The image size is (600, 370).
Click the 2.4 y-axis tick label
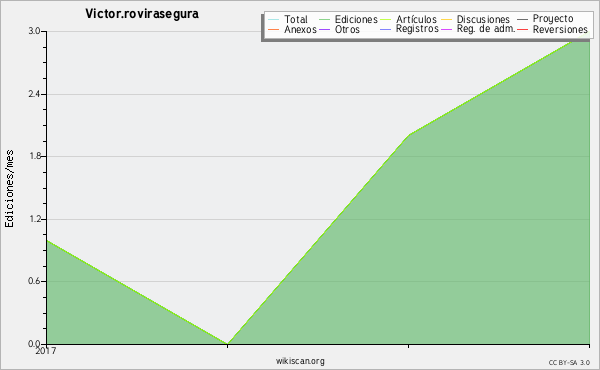(x=34, y=94)
